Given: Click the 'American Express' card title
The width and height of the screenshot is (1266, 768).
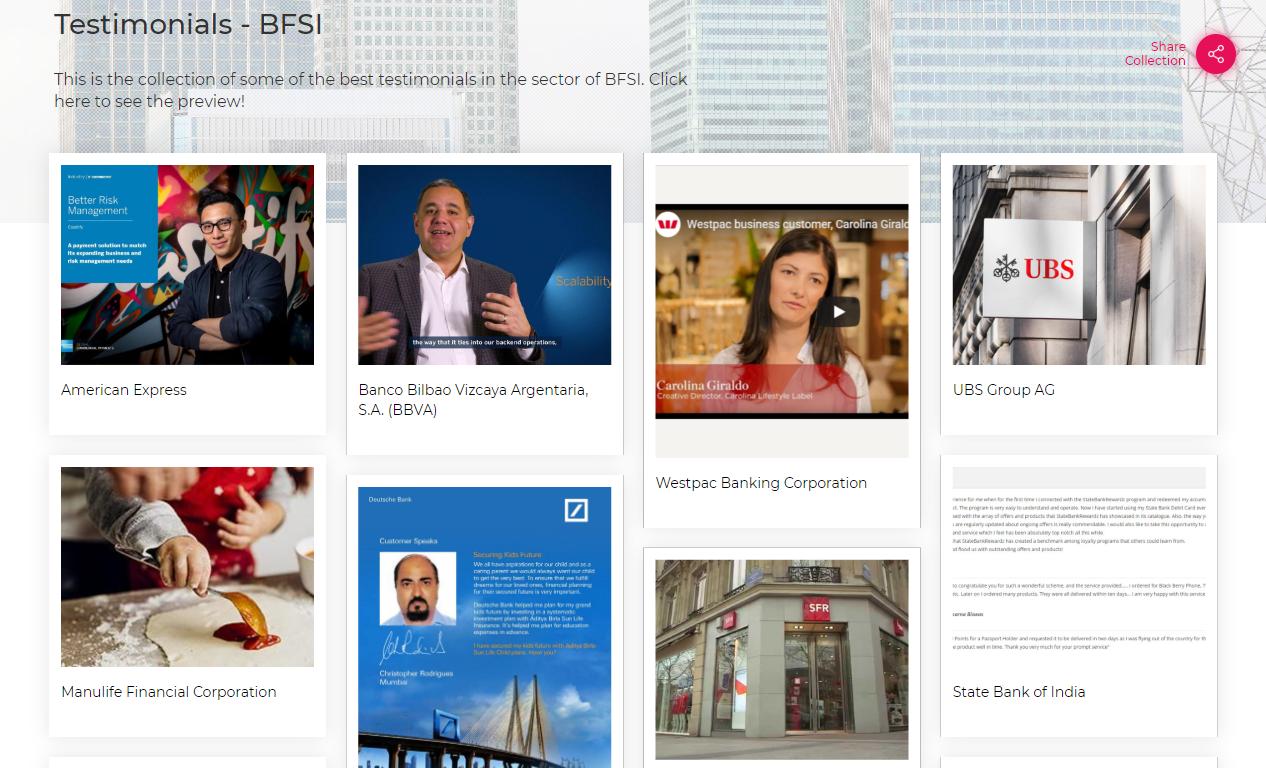Looking at the screenshot, I should (124, 390).
